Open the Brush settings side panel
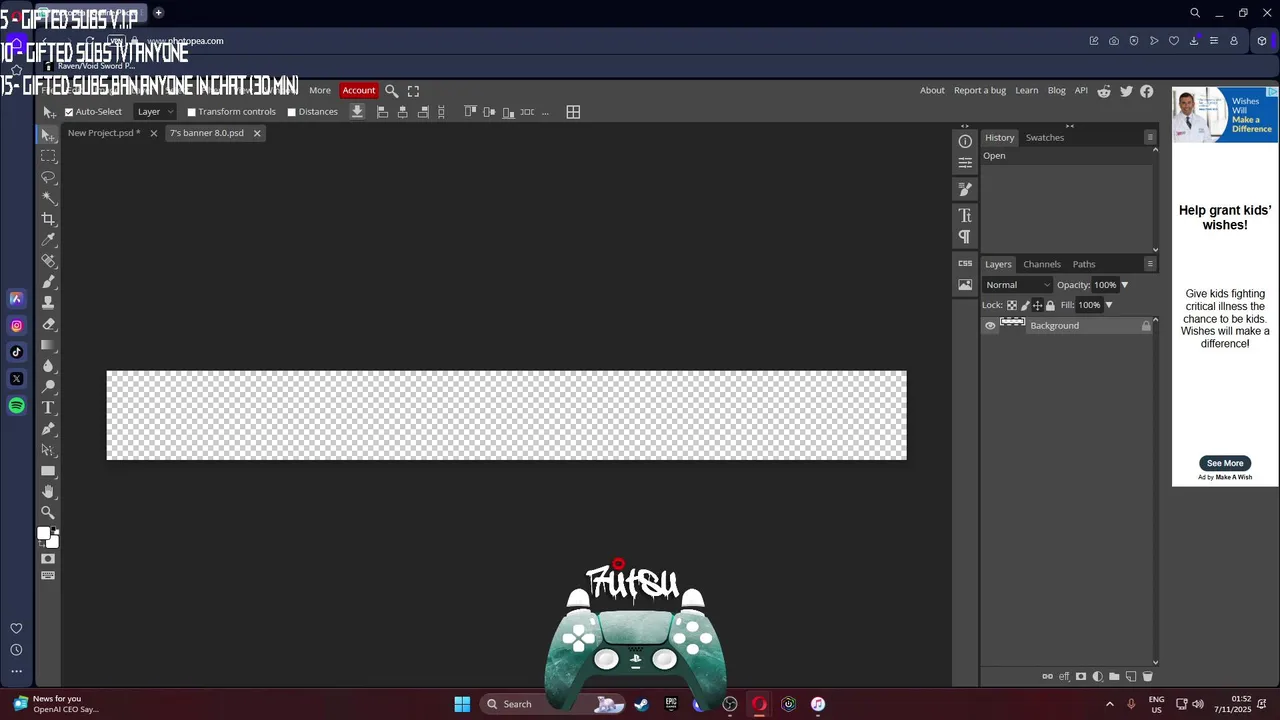This screenshot has width=1280, height=720. pos(965,189)
